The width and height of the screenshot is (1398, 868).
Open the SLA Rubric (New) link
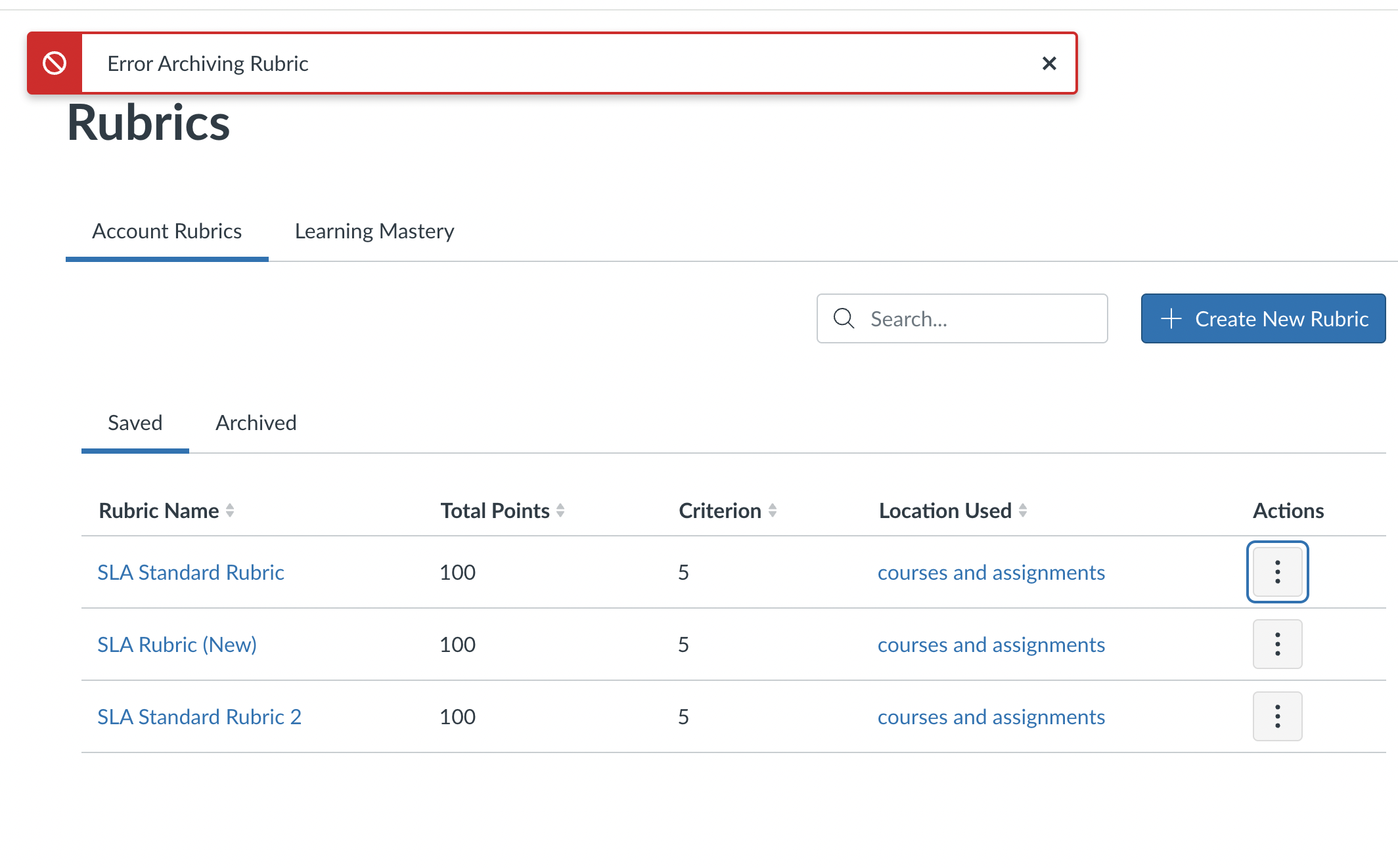click(177, 645)
